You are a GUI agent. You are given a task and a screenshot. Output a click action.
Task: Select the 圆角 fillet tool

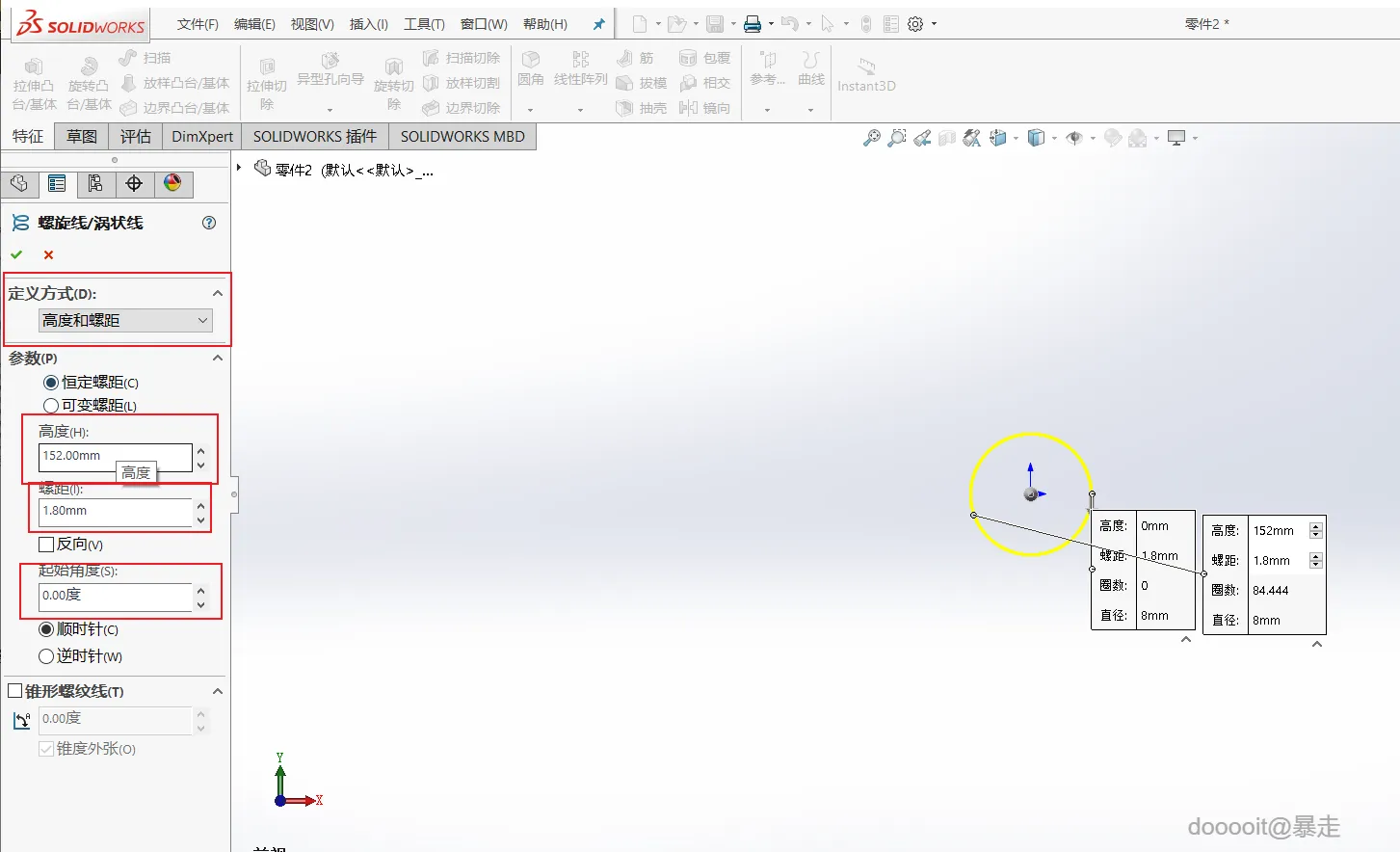pos(531,69)
